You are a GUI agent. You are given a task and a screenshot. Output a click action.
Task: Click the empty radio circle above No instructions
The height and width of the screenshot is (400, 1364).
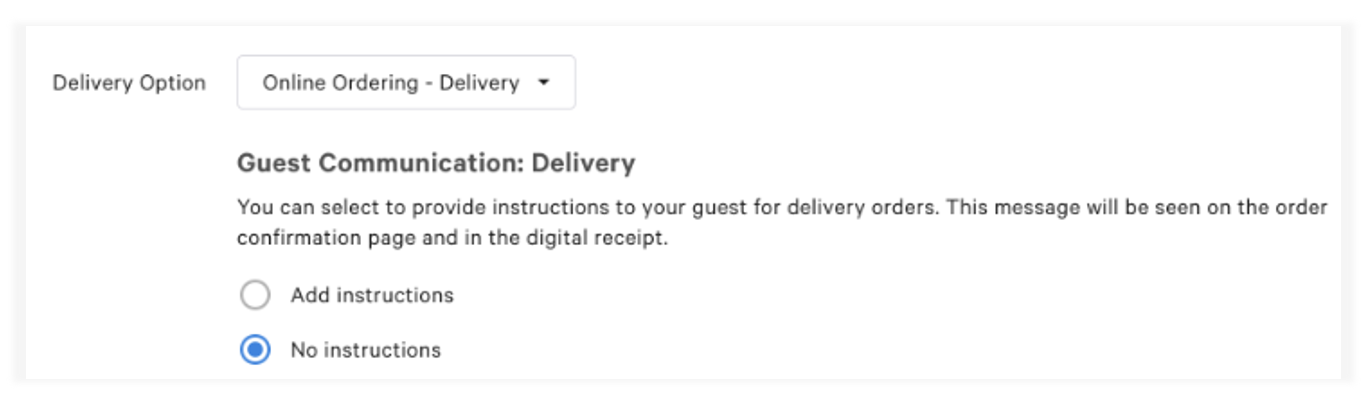click(255, 295)
